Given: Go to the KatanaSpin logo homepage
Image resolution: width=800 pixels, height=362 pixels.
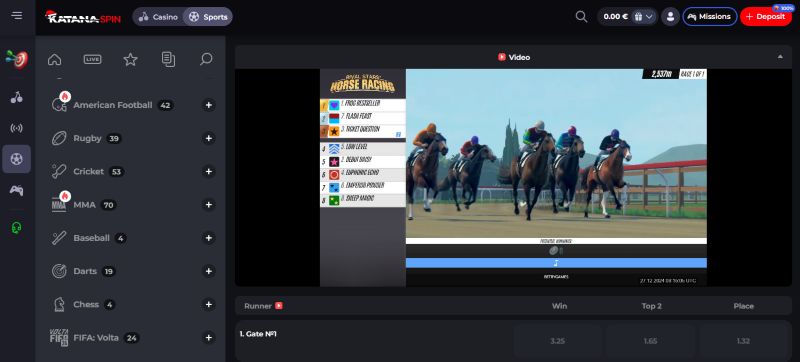Looking at the screenshot, I should click(83, 17).
